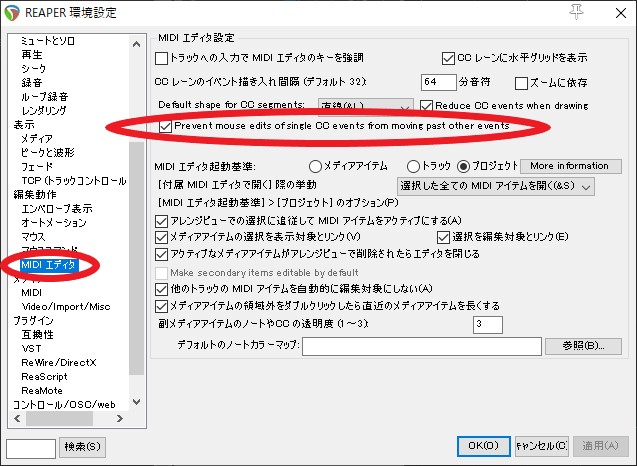Select 'TCP (トラックコントロール' in settings tree

pos(74,181)
